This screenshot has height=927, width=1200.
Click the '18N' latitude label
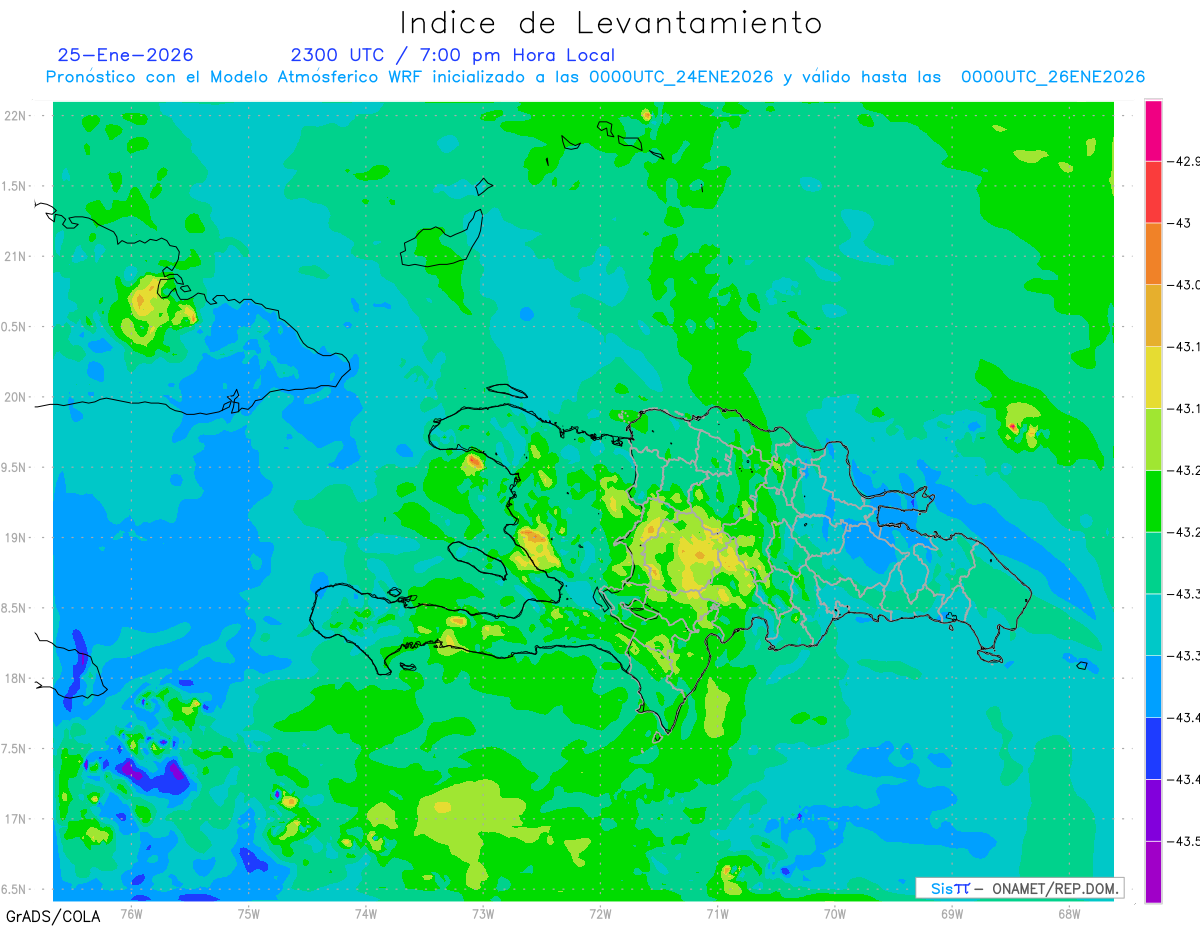point(16,678)
